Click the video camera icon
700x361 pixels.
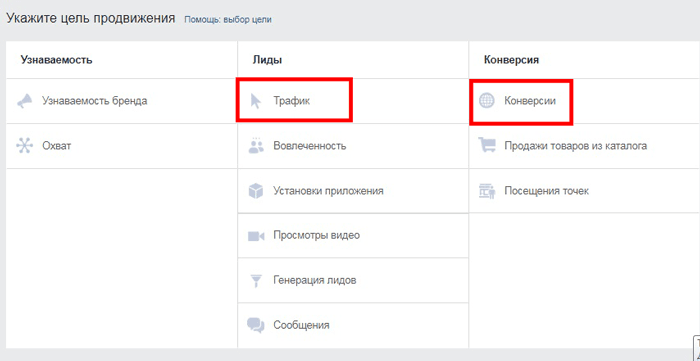click(256, 236)
